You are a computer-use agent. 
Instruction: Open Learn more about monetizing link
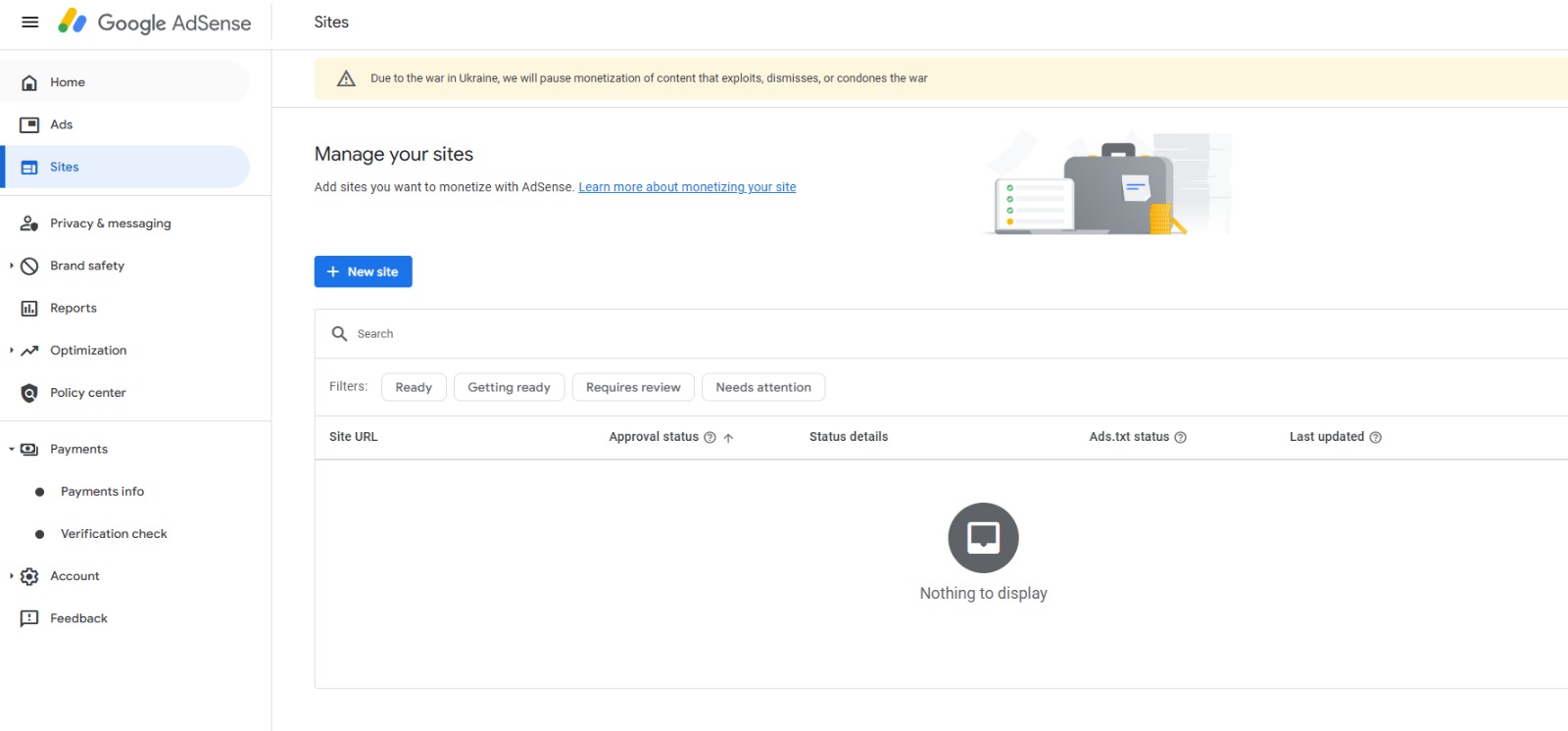pos(687,187)
